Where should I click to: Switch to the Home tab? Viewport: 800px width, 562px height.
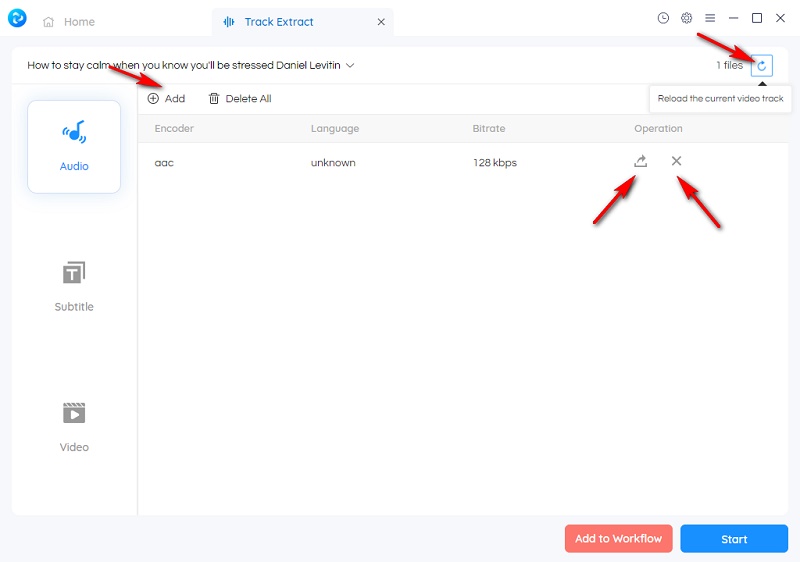(69, 22)
